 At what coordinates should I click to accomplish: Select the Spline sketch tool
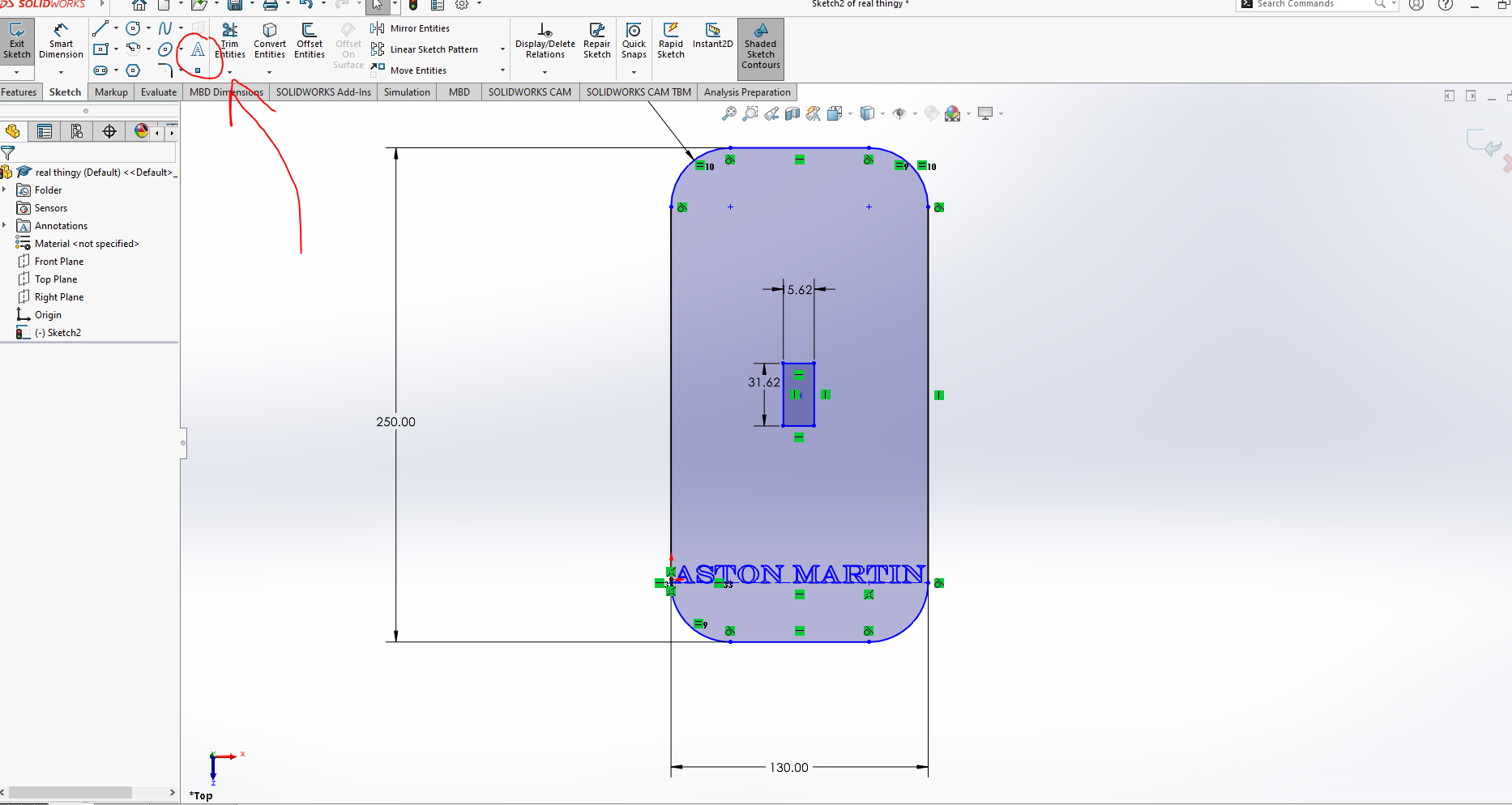(165, 28)
